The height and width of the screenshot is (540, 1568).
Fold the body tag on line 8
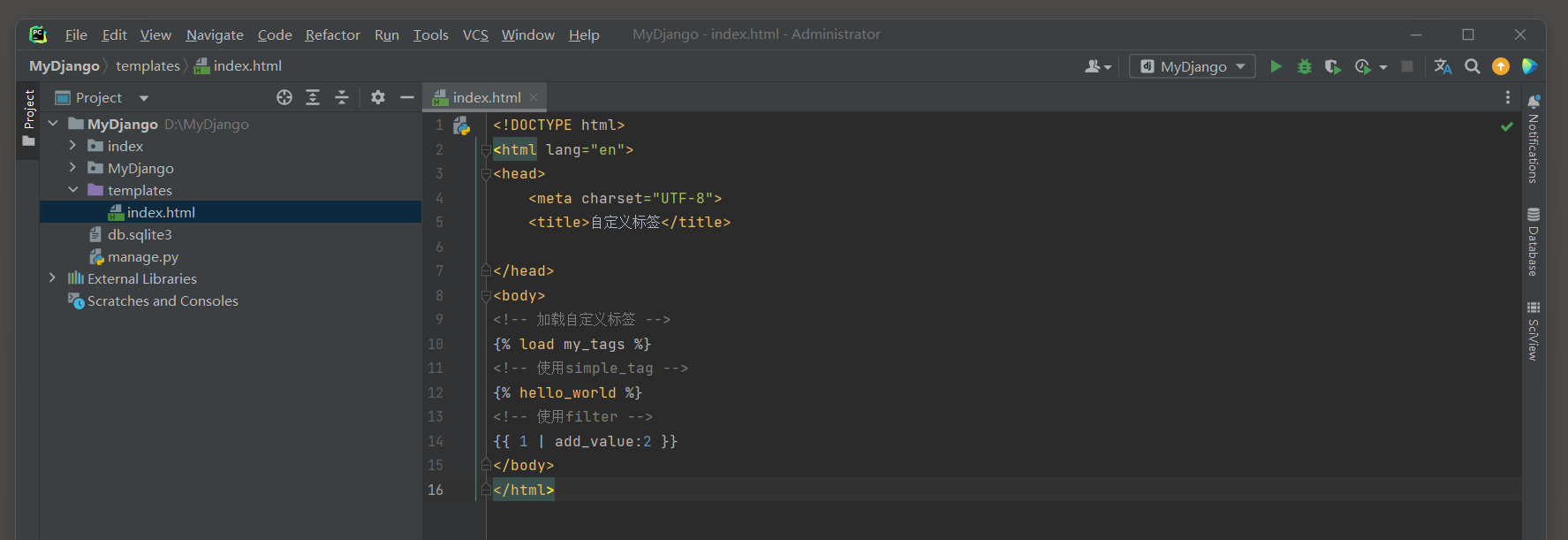click(486, 296)
